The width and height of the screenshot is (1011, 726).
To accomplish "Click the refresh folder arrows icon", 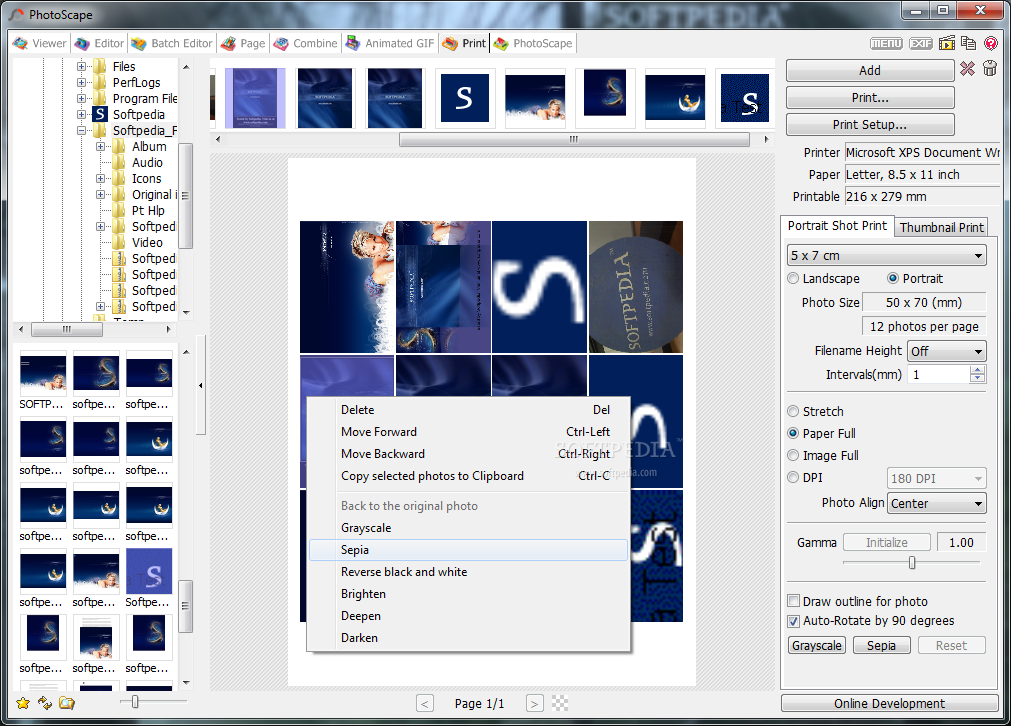I will pyautogui.click(x=44, y=702).
